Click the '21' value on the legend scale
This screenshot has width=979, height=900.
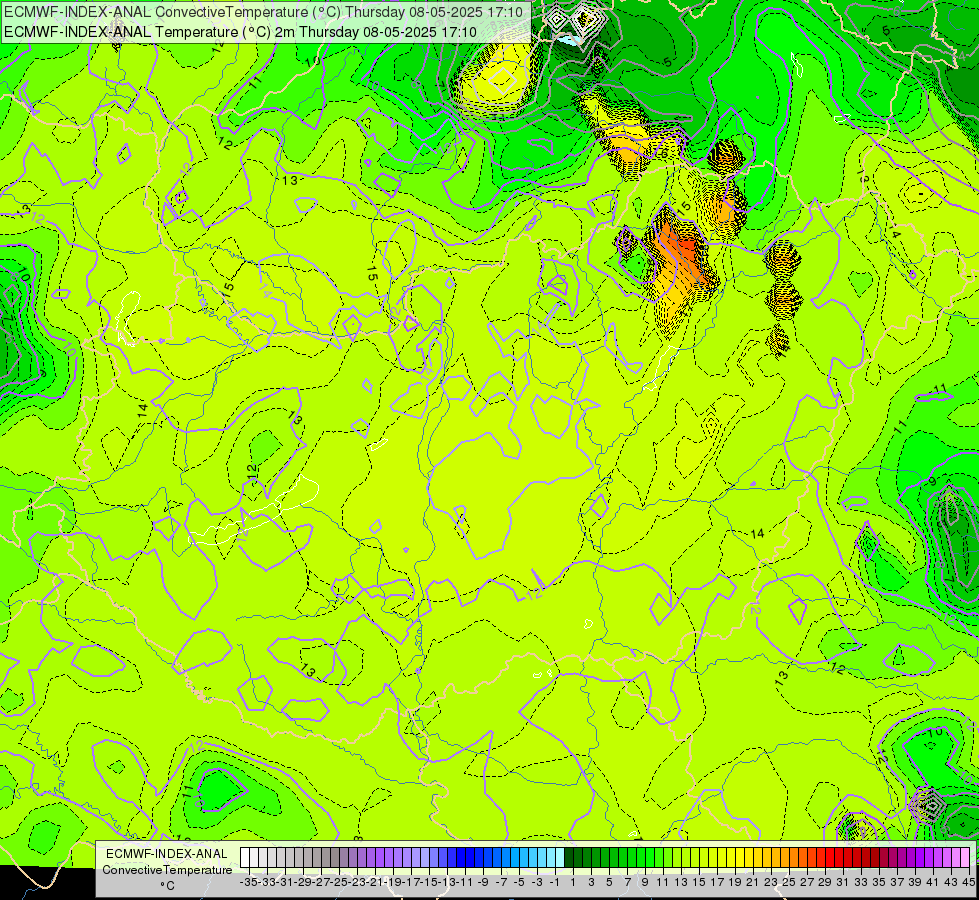pos(753,883)
